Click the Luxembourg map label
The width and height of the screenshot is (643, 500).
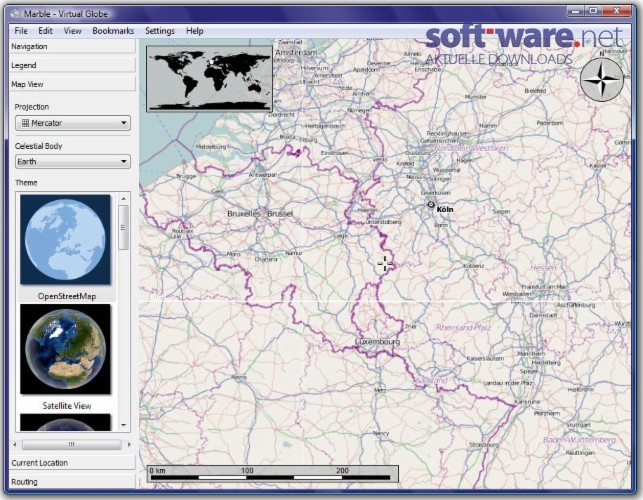pos(377,342)
